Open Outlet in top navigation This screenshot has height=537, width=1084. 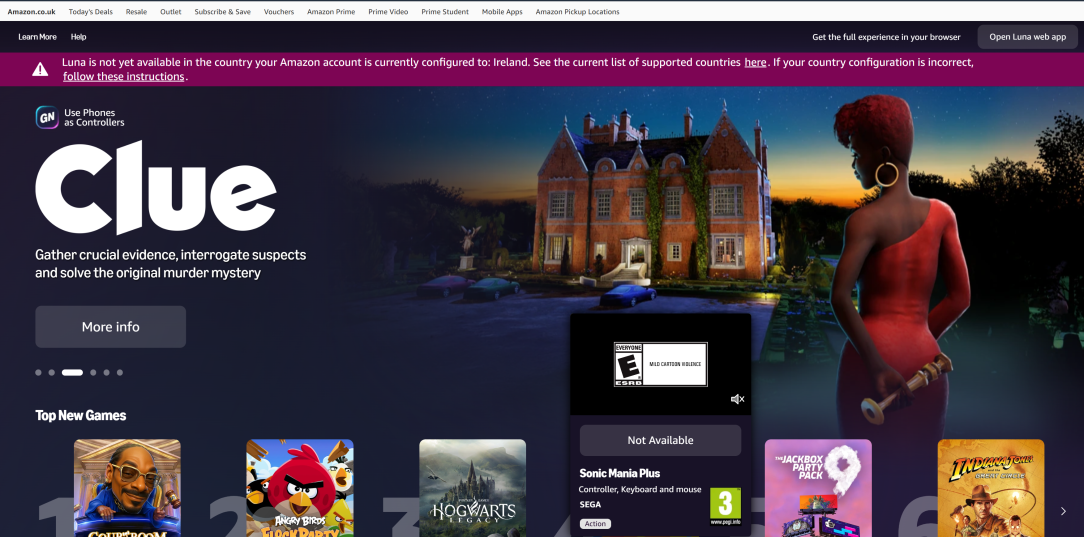tap(171, 12)
